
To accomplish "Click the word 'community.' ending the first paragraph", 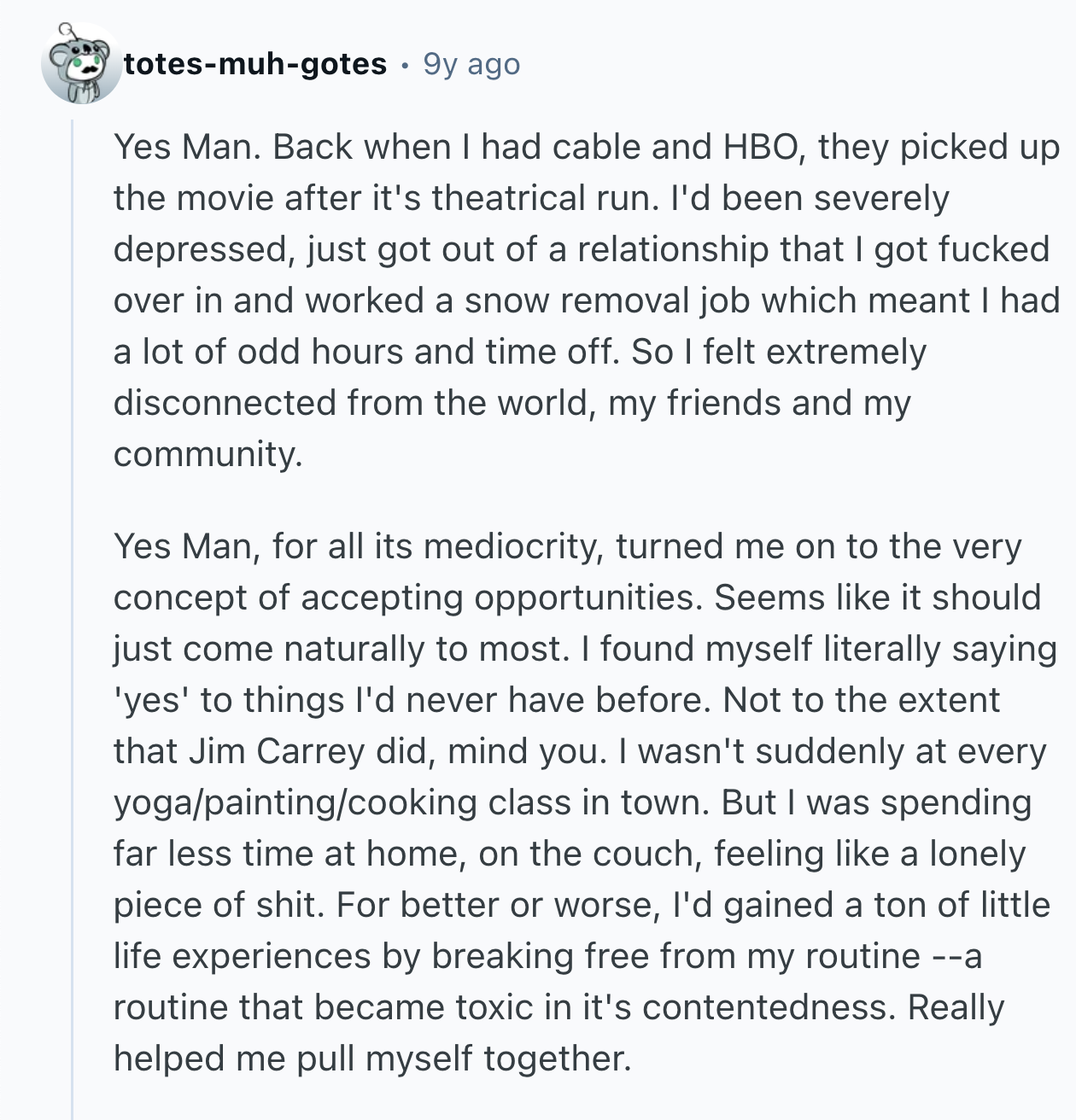I will (x=208, y=454).
